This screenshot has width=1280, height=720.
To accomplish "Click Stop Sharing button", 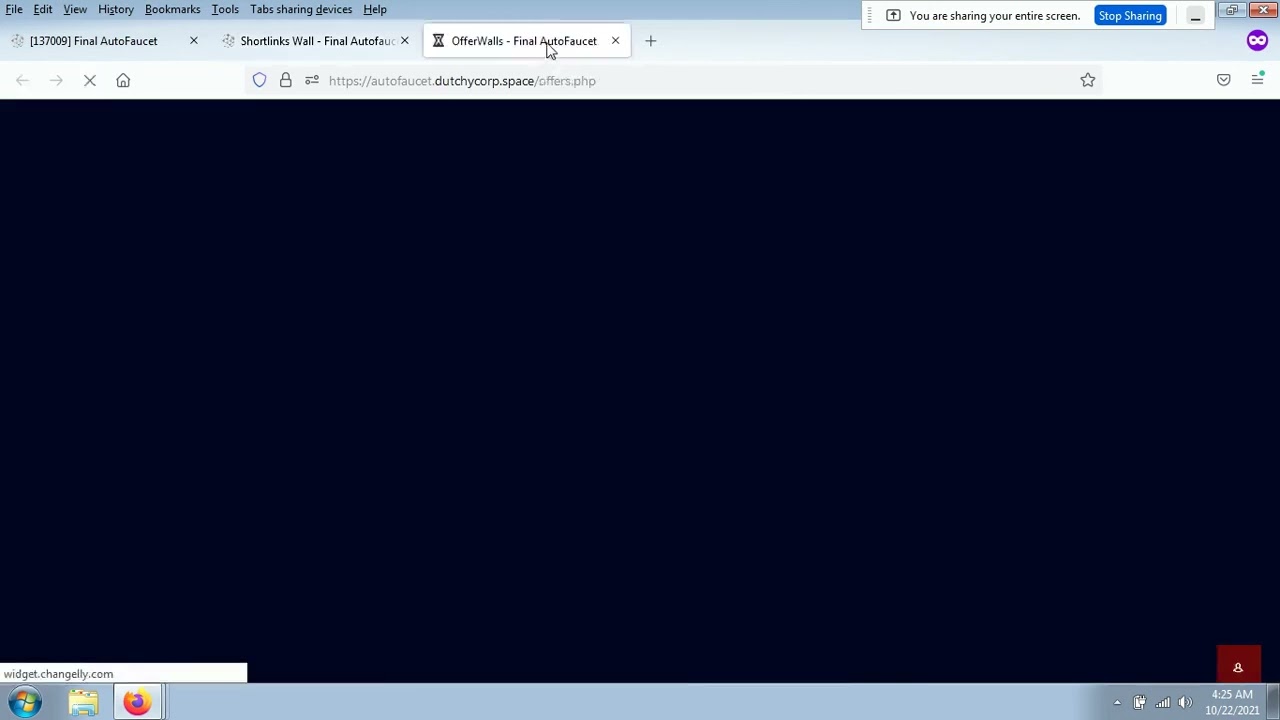I will (1130, 16).
